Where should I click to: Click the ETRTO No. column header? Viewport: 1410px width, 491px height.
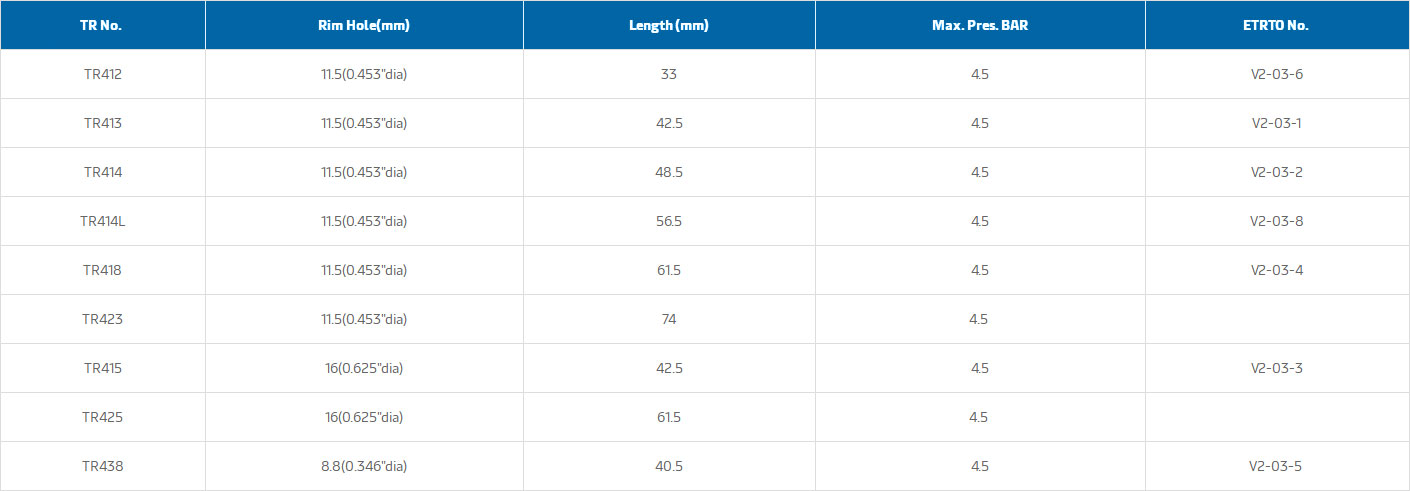1277,25
